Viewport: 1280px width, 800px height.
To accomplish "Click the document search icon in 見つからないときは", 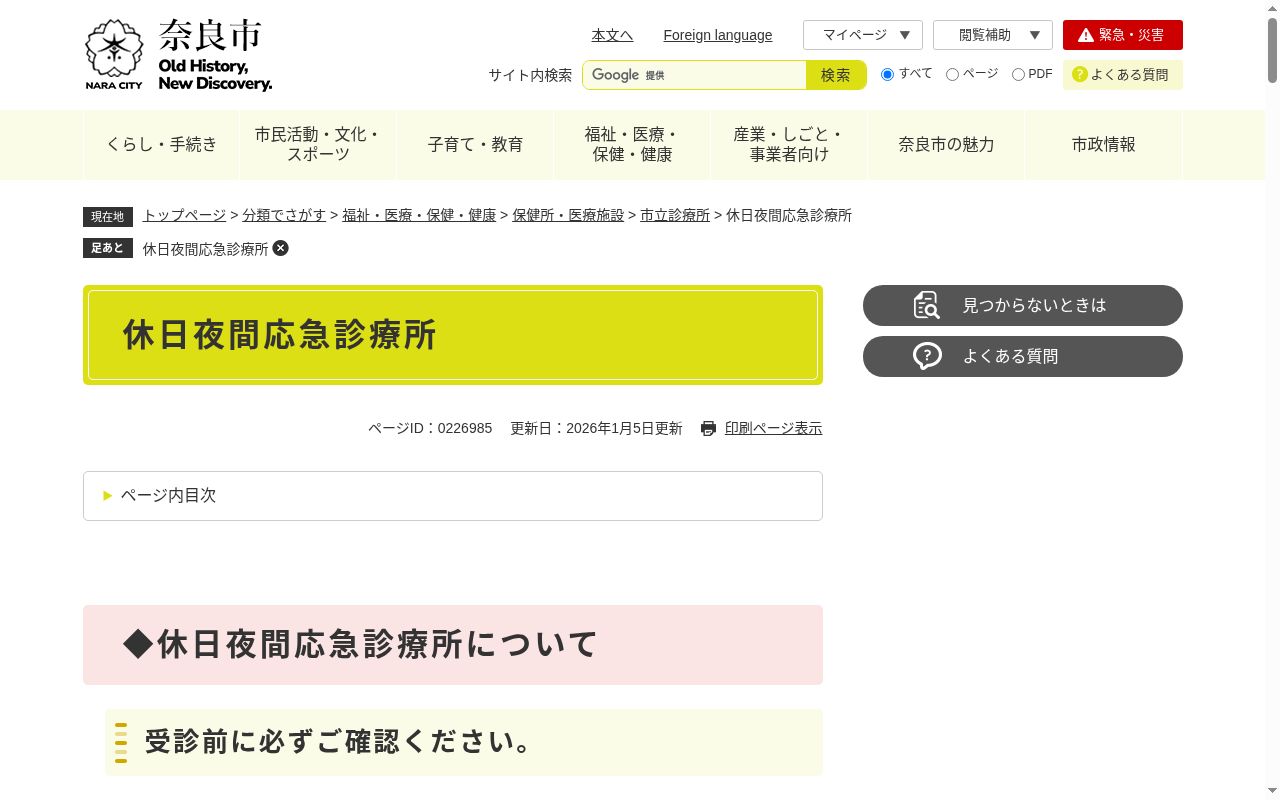I will pos(927,305).
